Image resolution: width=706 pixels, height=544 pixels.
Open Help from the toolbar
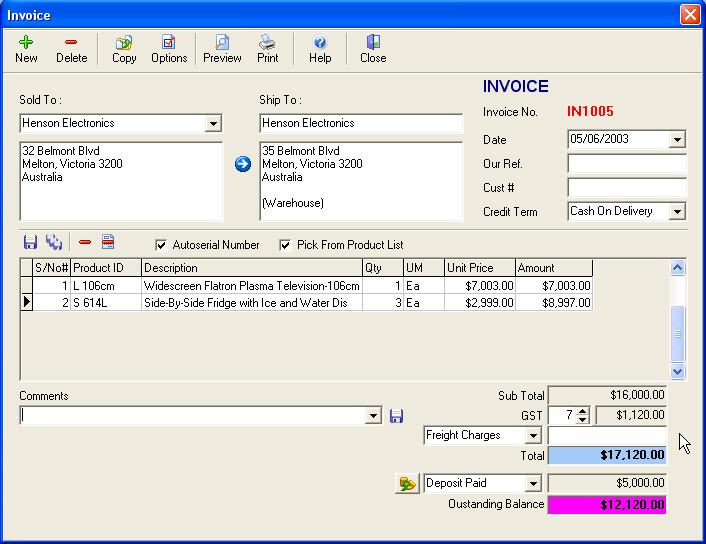320,49
